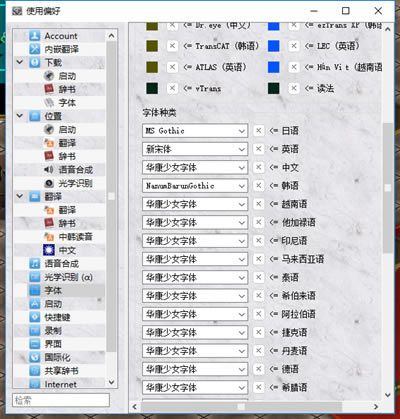Reset the ATLAS (英语) color
Viewport: 400px width, 419px height.
(x=172, y=67)
